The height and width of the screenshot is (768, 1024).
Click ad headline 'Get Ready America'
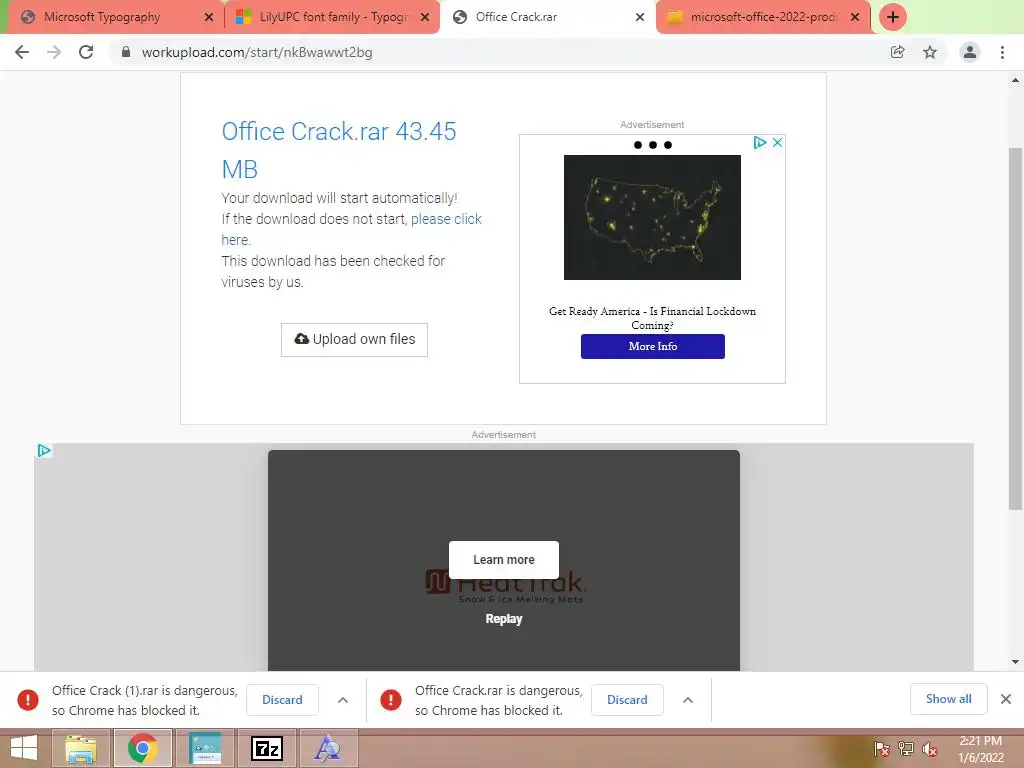[652, 318]
